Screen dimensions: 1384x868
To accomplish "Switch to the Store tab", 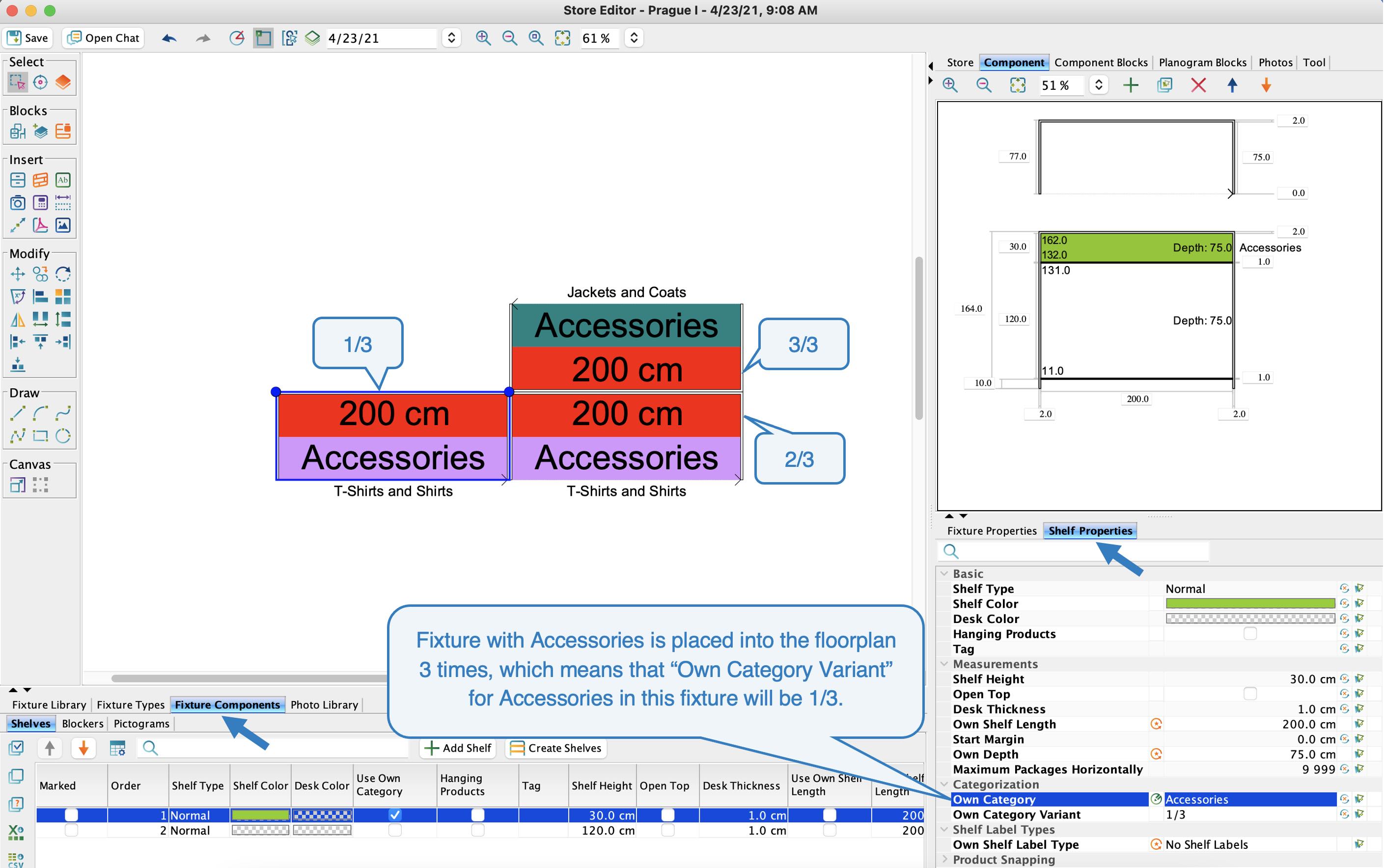I will click(960, 62).
